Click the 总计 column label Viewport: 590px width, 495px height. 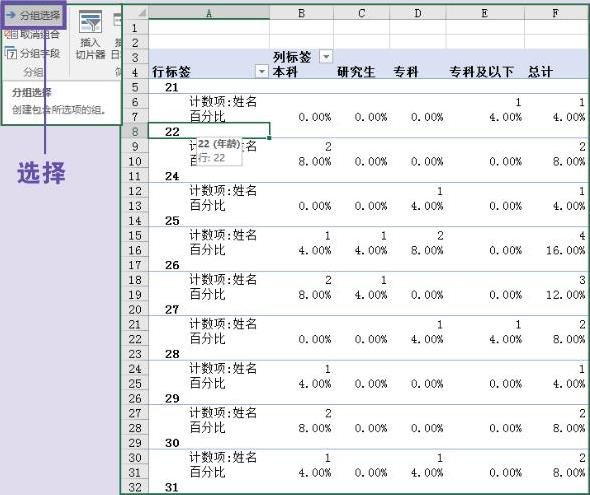(540, 71)
